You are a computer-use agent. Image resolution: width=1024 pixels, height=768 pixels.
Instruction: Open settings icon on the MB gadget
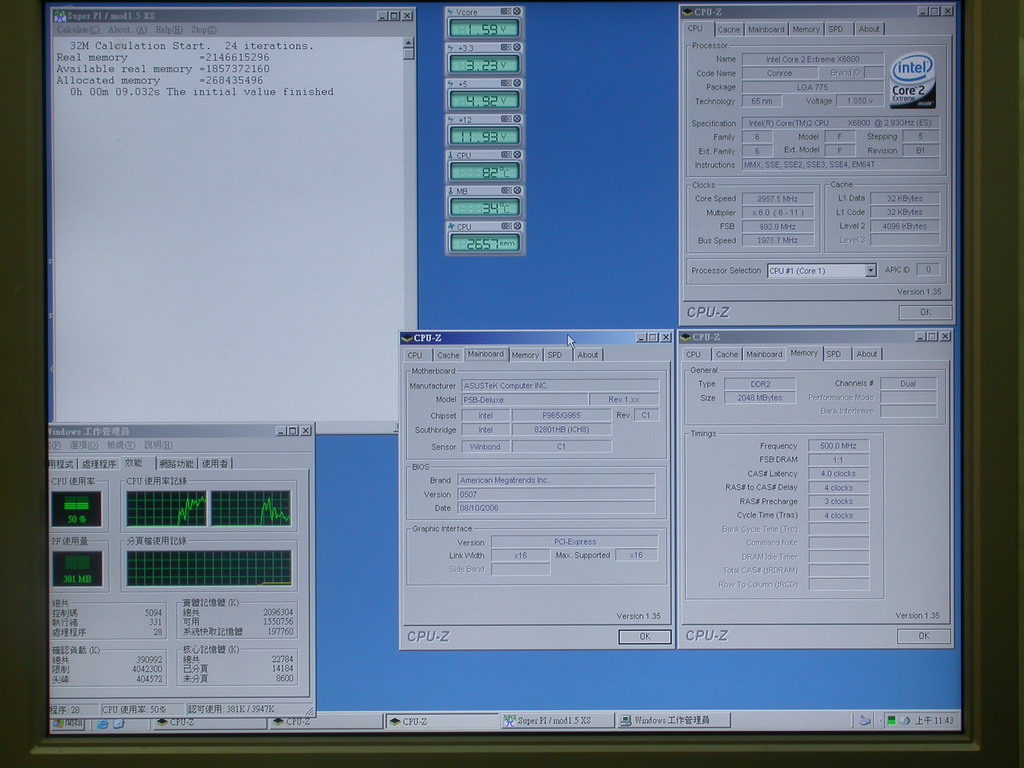[x=505, y=191]
